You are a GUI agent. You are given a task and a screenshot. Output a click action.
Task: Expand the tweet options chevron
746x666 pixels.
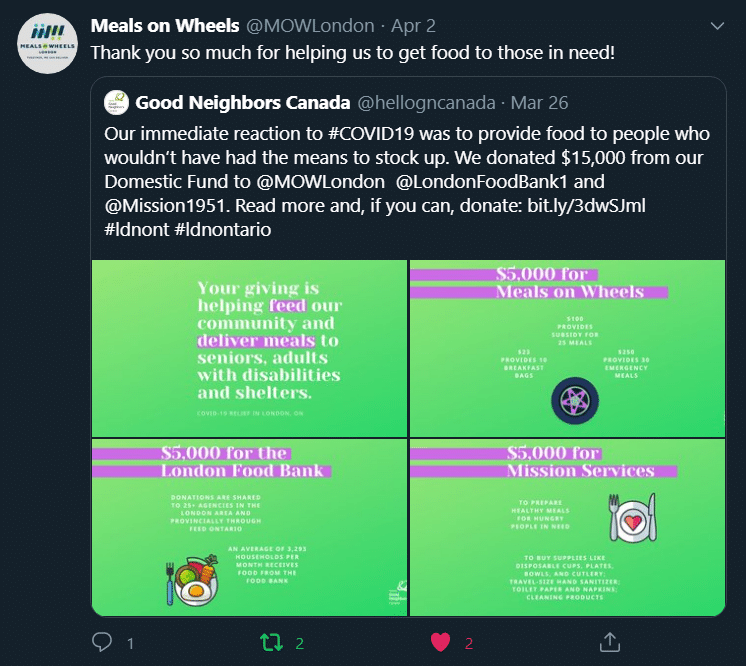717,26
